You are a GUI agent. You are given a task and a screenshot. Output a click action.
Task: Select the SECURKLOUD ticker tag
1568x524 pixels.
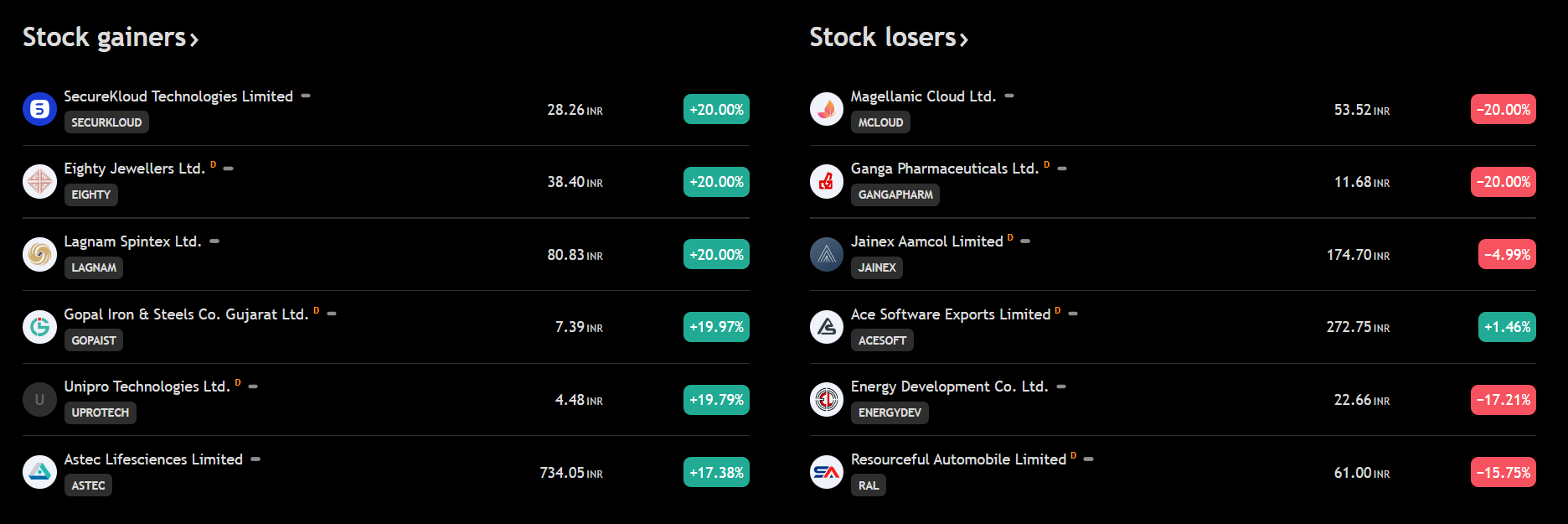pos(106,122)
